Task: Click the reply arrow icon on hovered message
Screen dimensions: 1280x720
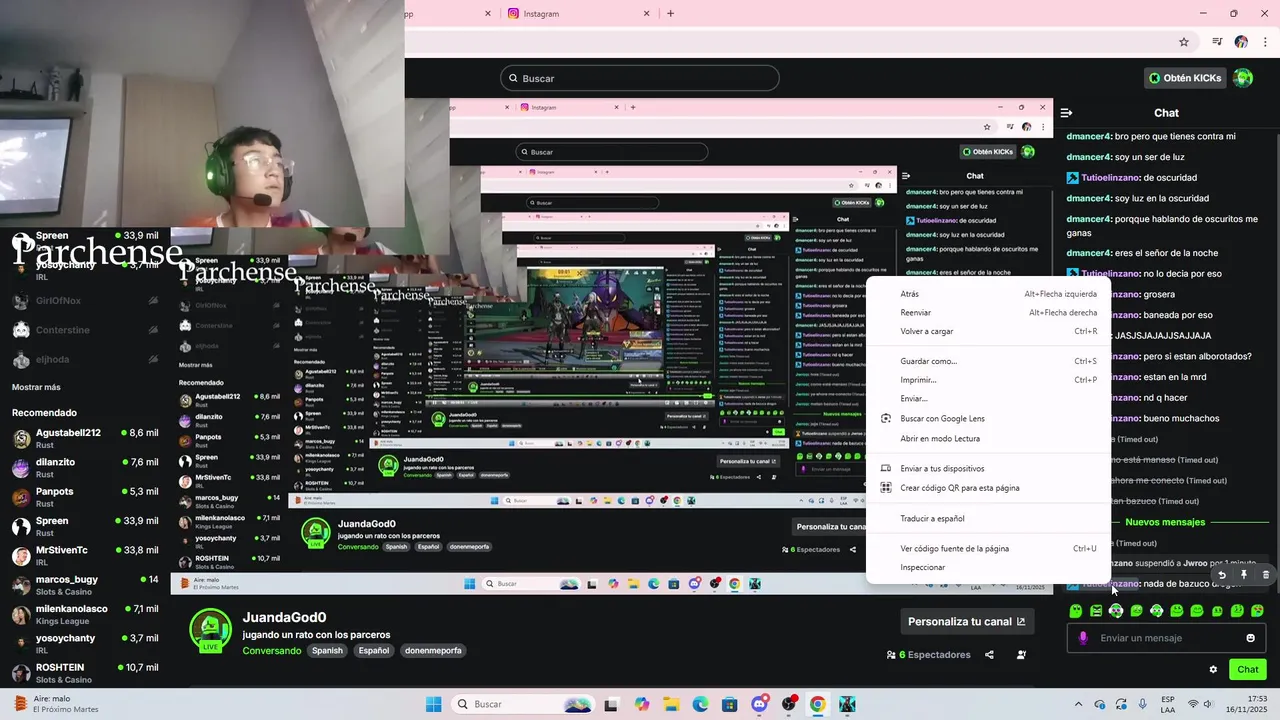Action: [1222, 575]
